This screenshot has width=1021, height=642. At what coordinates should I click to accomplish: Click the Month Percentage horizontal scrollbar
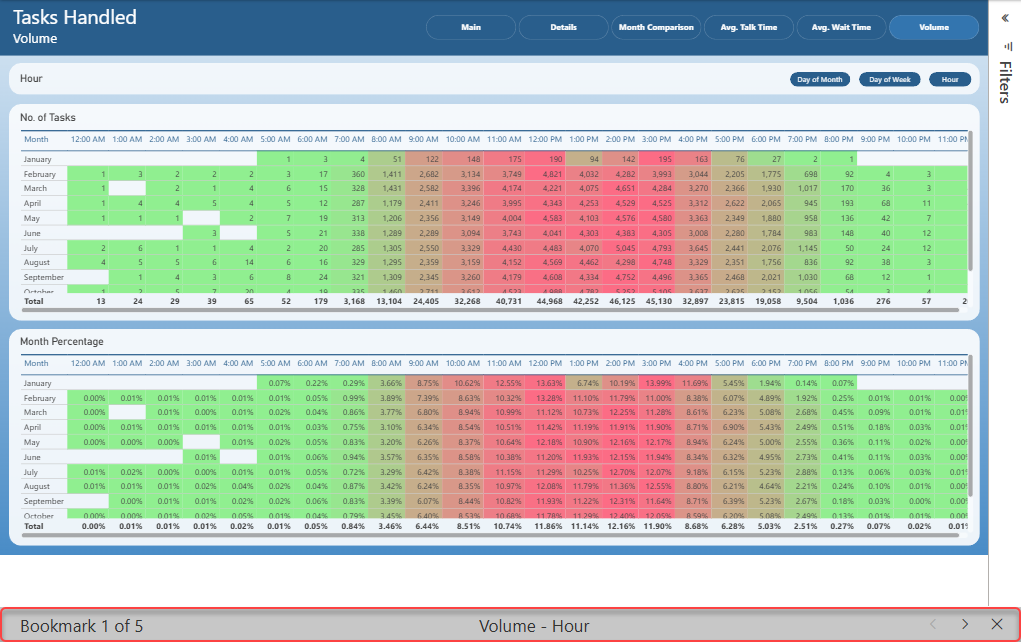tap(490, 535)
